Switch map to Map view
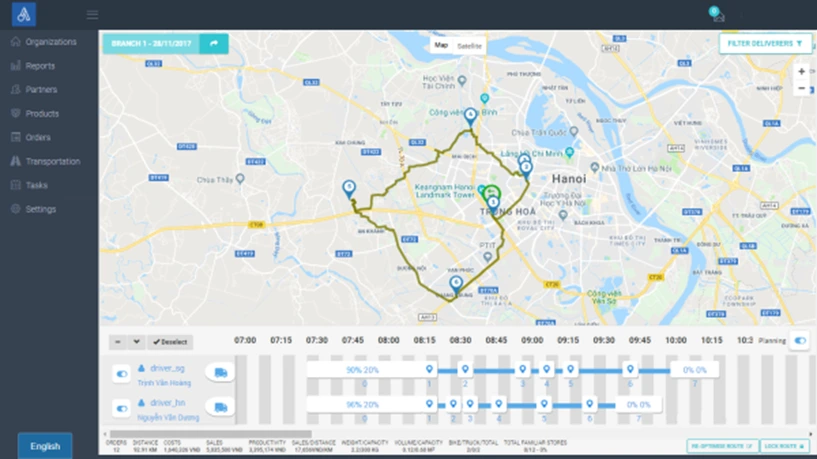This screenshot has width=817, height=459. point(441,45)
